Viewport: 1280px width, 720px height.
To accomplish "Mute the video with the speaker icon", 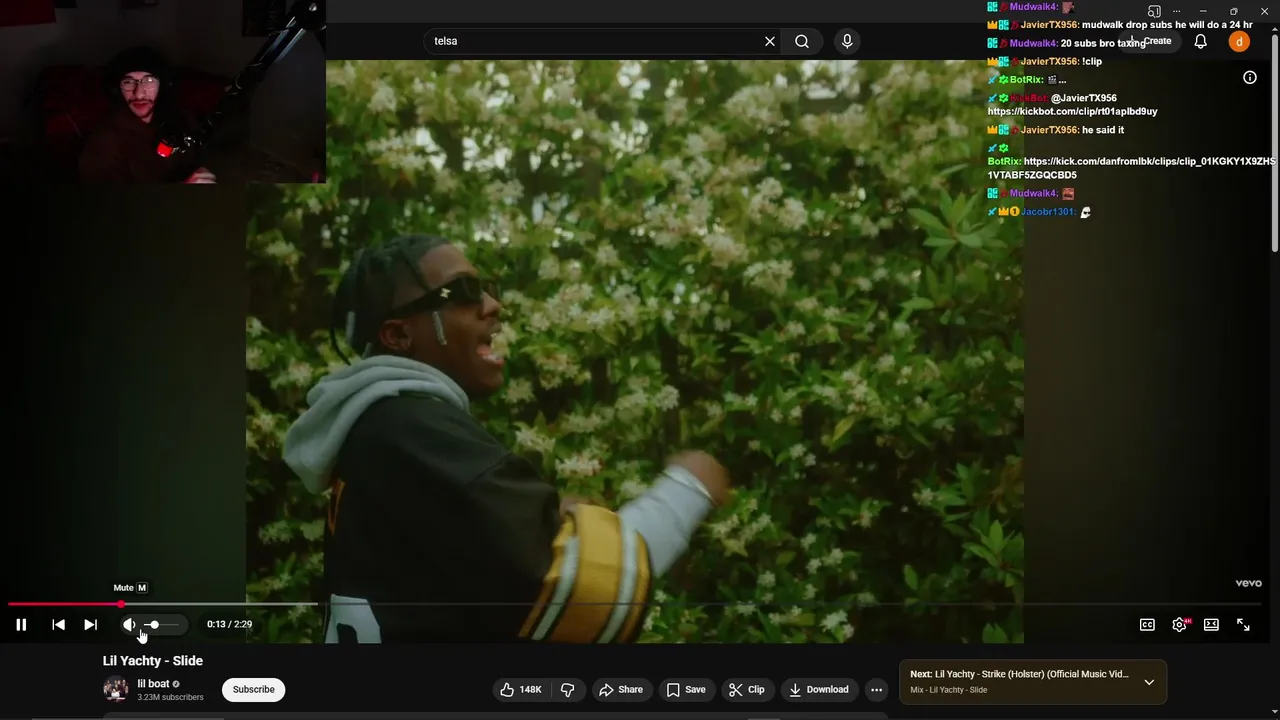I will tap(129, 625).
